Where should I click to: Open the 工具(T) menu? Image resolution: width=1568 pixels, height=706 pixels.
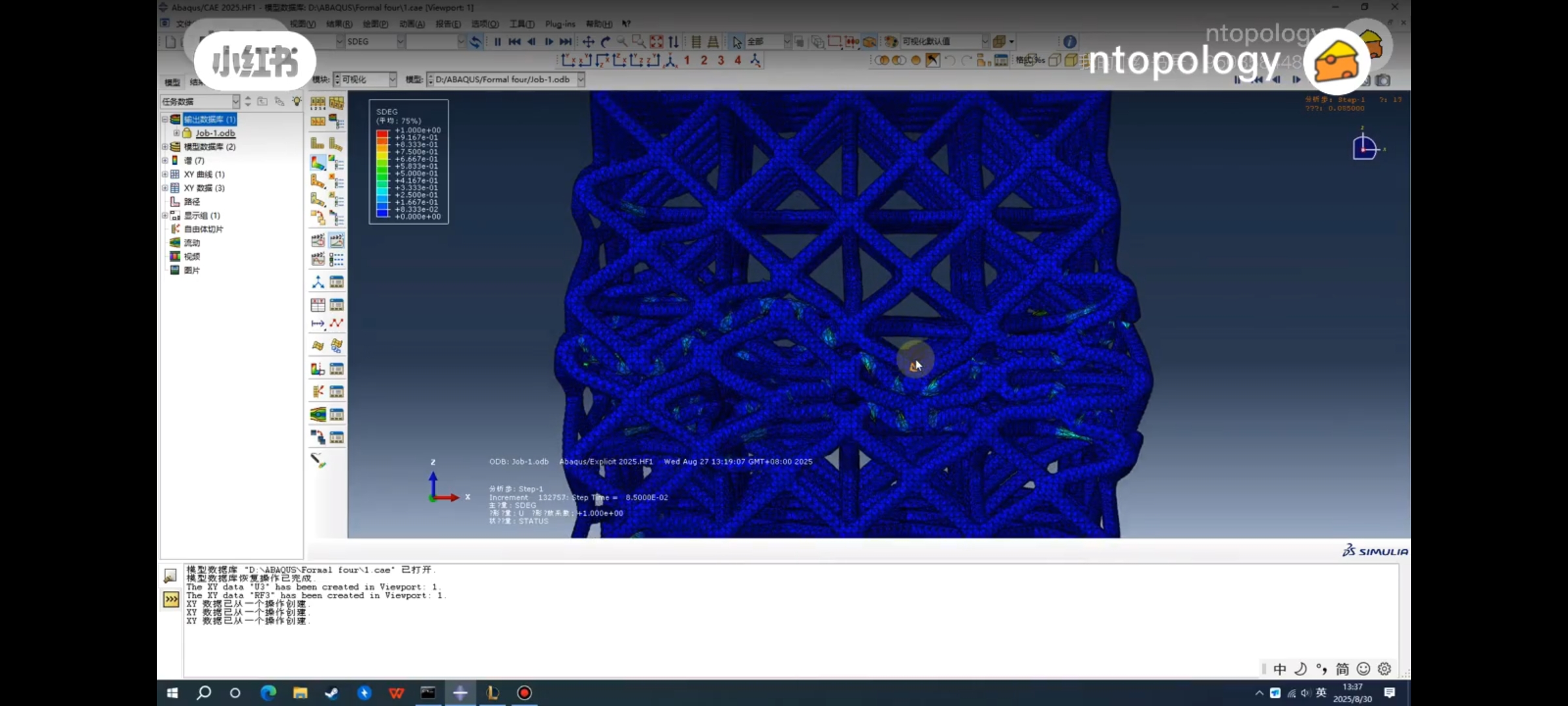pyautogui.click(x=521, y=24)
